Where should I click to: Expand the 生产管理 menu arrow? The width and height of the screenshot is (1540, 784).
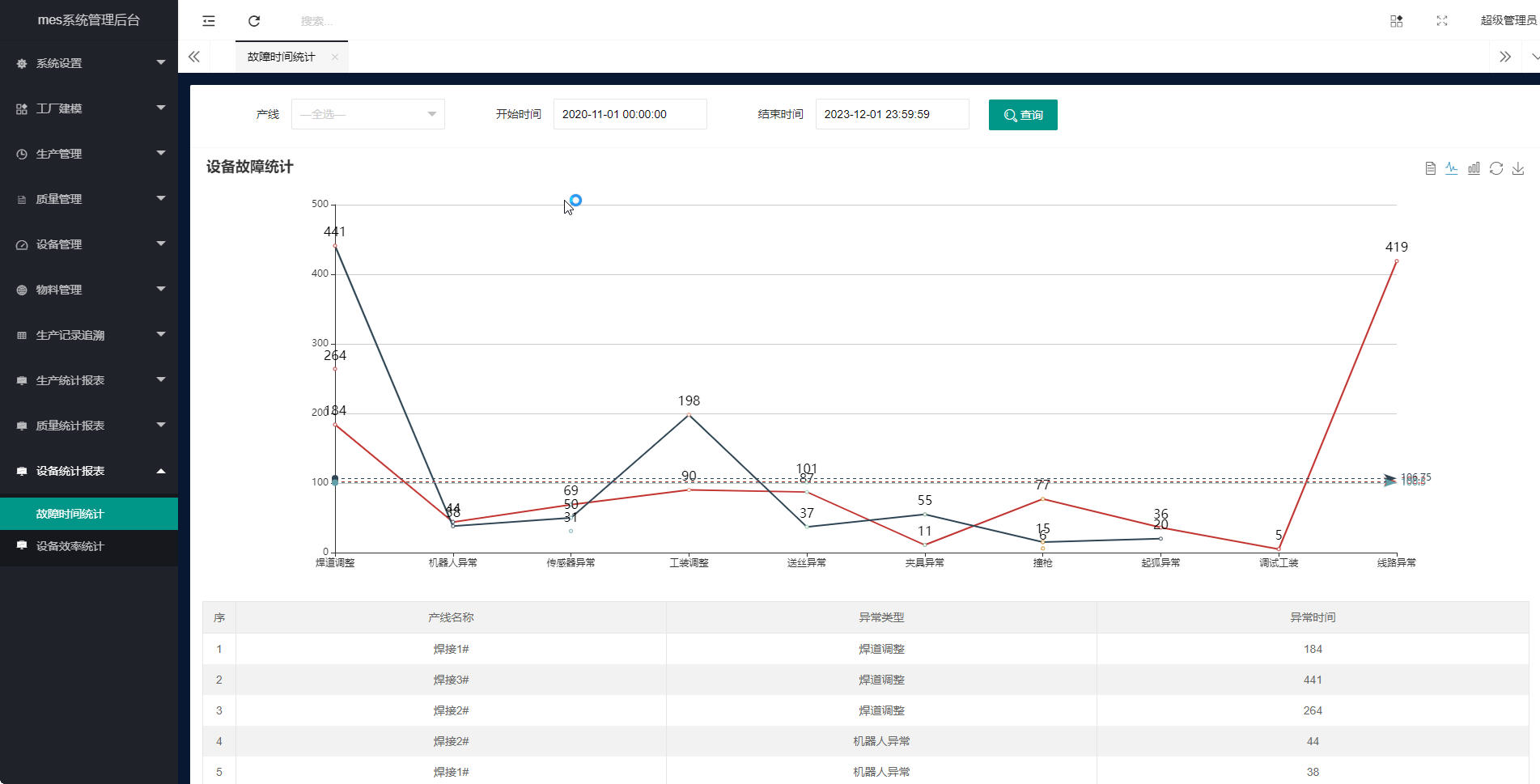(x=161, y=153)
